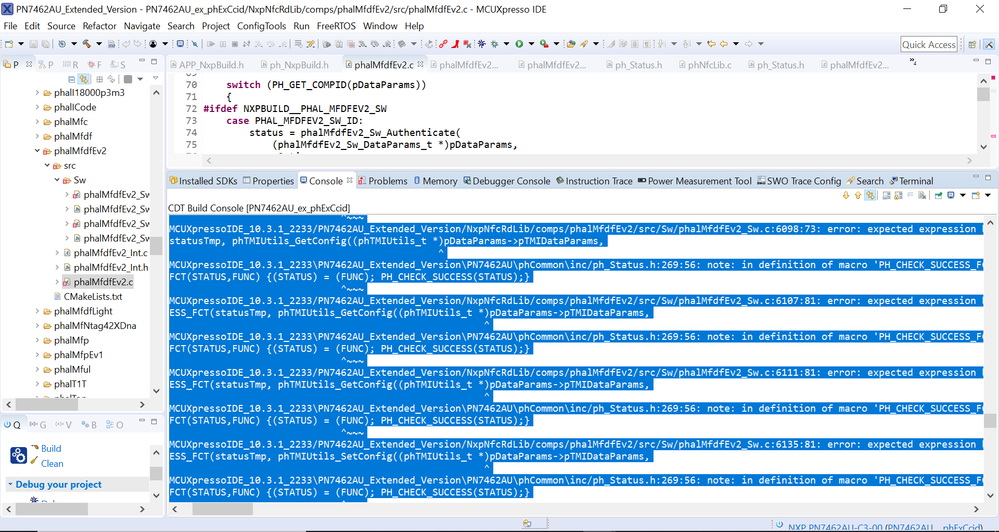
Task: Open the Back history dropdown arrow
Action: (736, 44)
